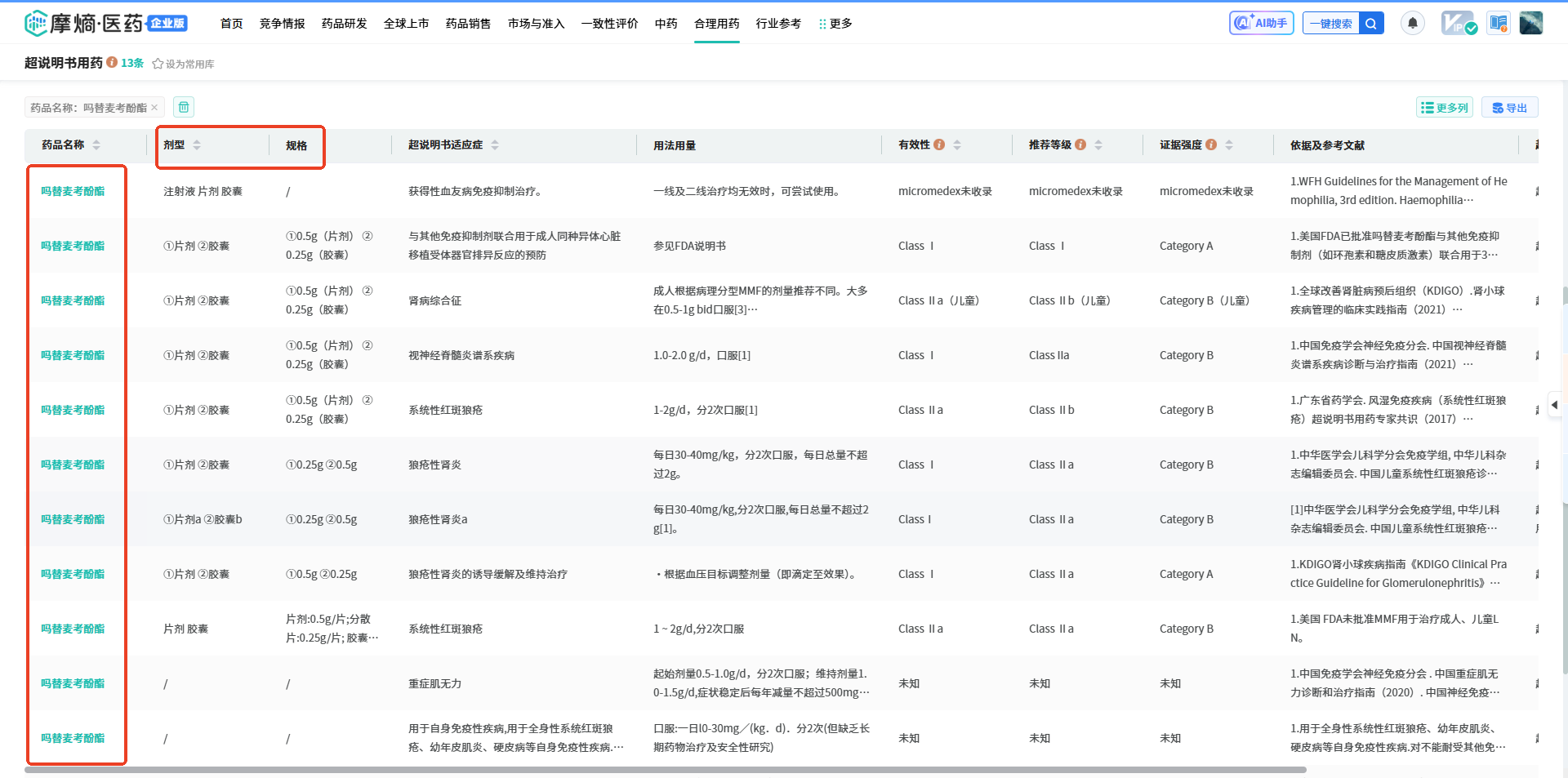Open 吗替麦考酚酯 link in 重症肌无力 row
1568x778 pixels.
point(73,683)
